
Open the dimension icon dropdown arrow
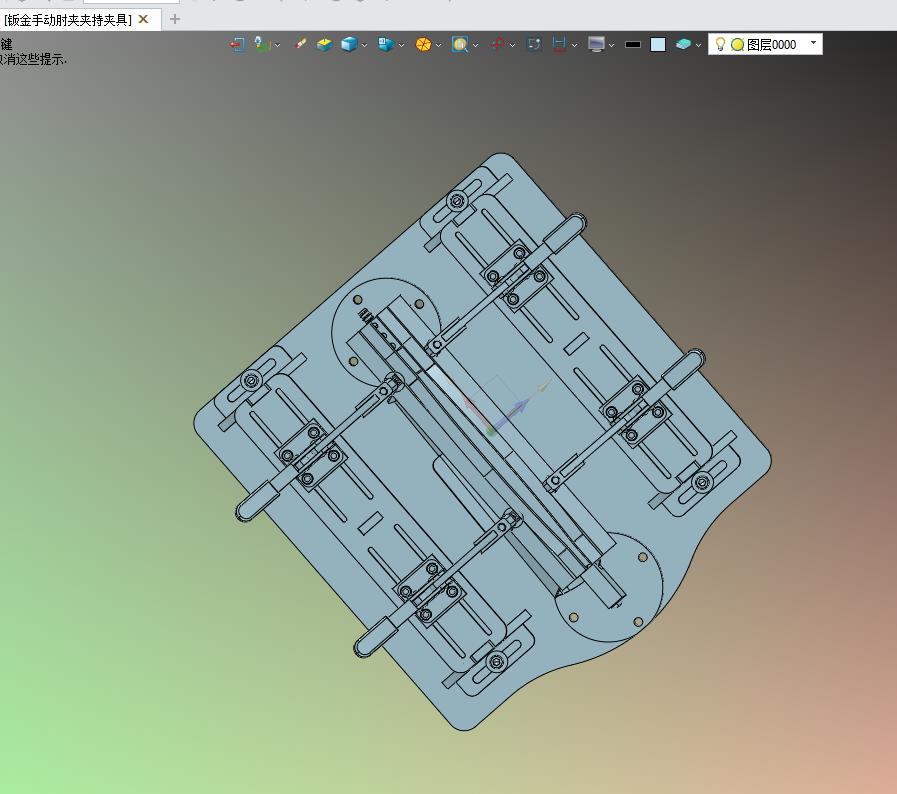click(x=574, y=45)
